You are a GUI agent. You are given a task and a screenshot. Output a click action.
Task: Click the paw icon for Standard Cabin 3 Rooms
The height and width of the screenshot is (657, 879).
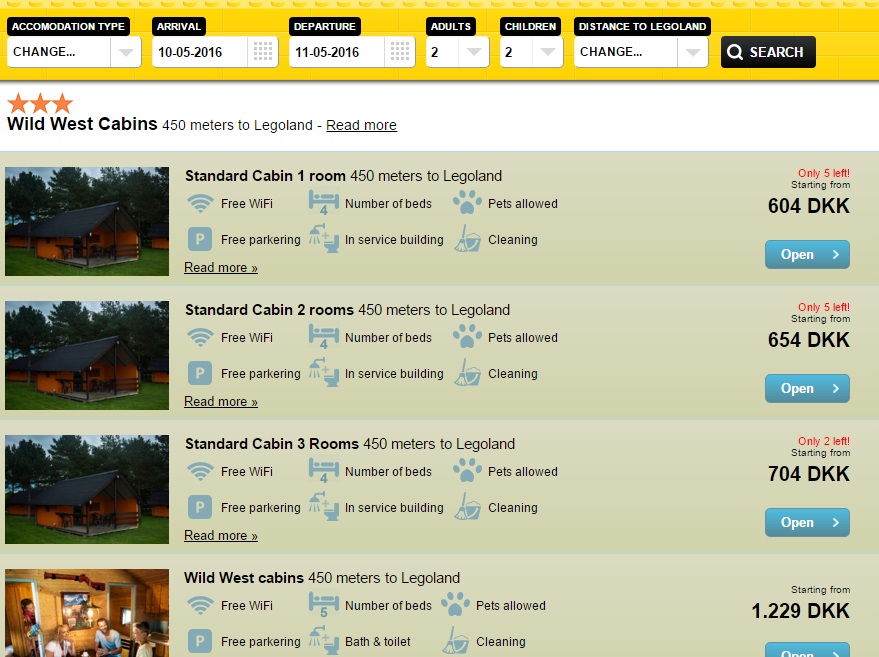click(x=467, y=470)
